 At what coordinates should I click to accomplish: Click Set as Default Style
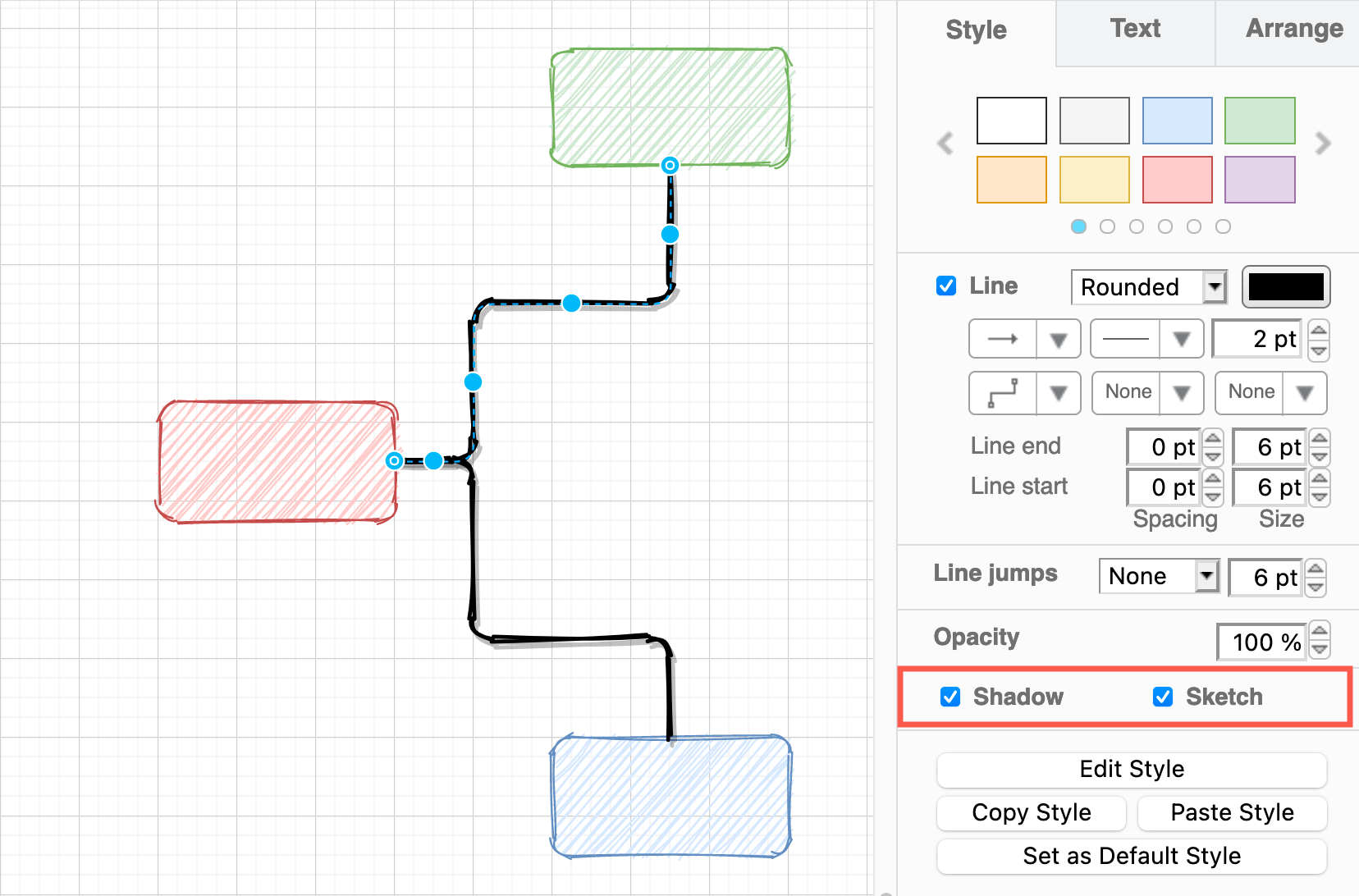click(1132, 856)
